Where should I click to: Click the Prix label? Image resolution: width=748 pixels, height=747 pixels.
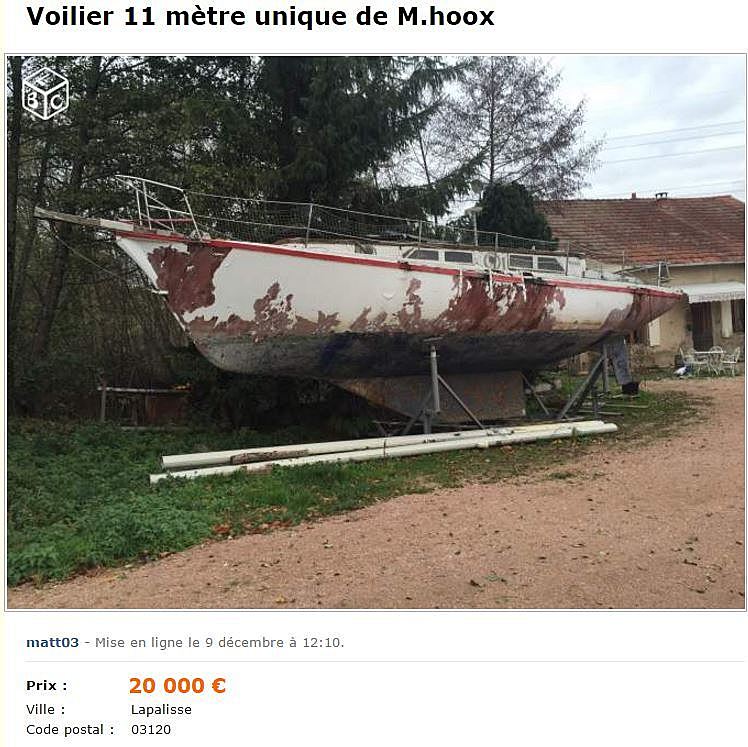click(x=47, y=685)
